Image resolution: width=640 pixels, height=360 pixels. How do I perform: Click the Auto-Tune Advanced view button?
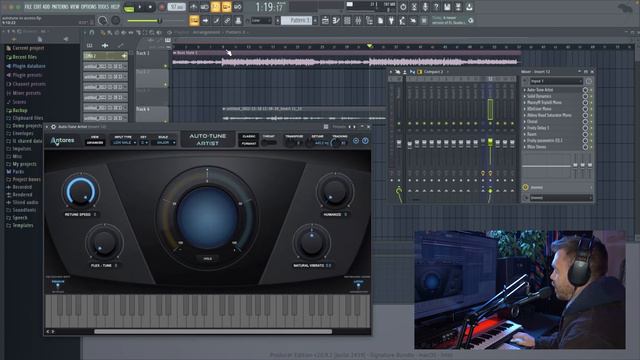pos(95,143)
